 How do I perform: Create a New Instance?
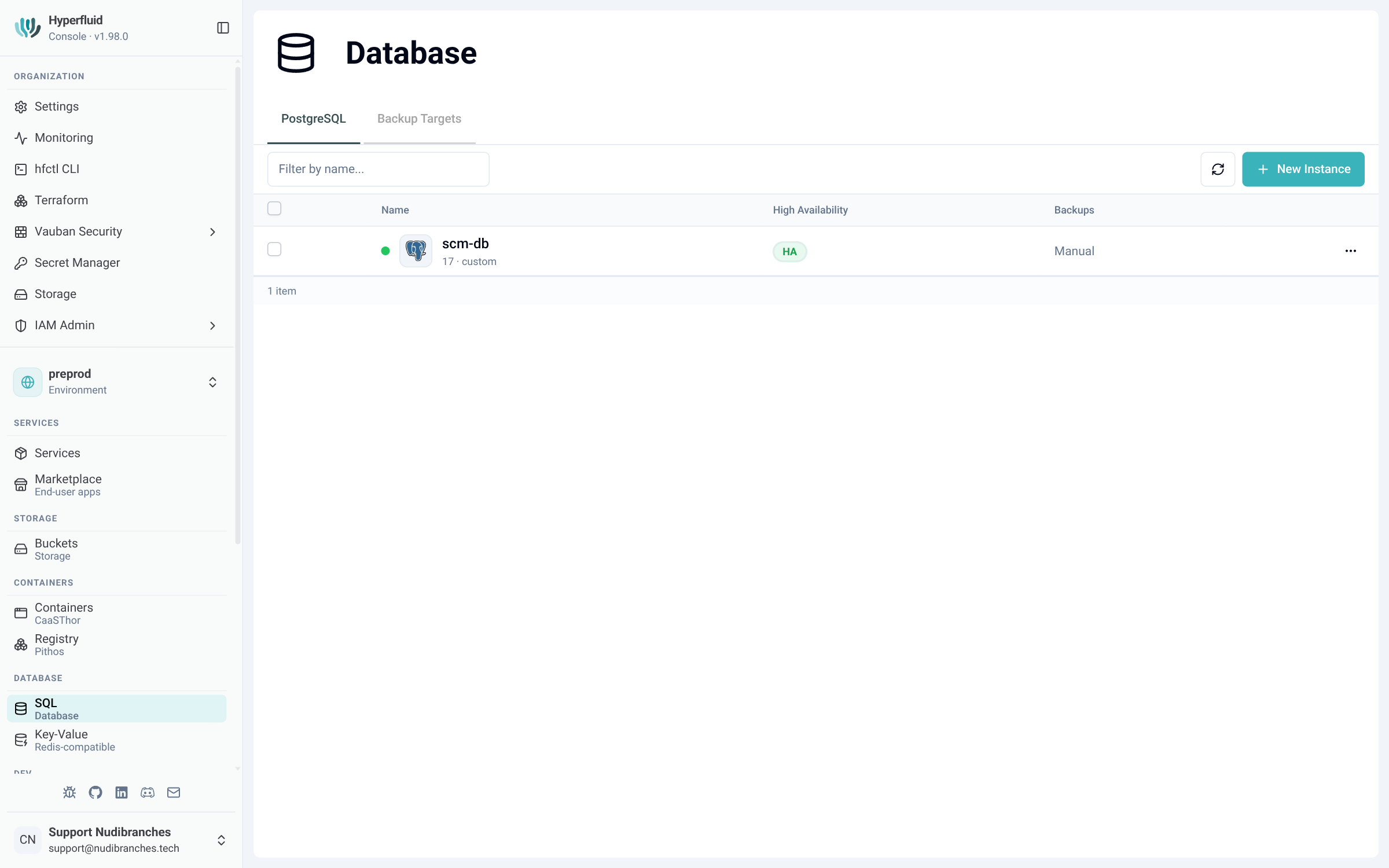click(x=1303, y=169)
